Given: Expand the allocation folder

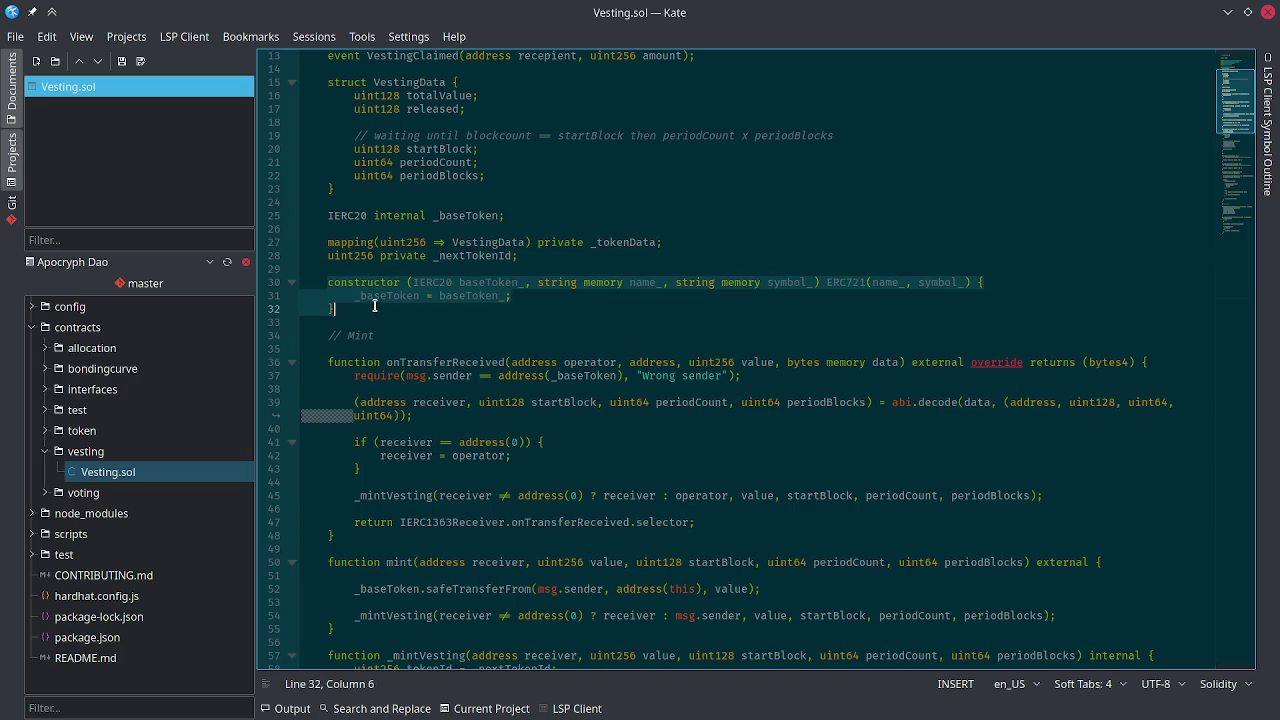Looking at the screenshot, I should coord(45,348).
